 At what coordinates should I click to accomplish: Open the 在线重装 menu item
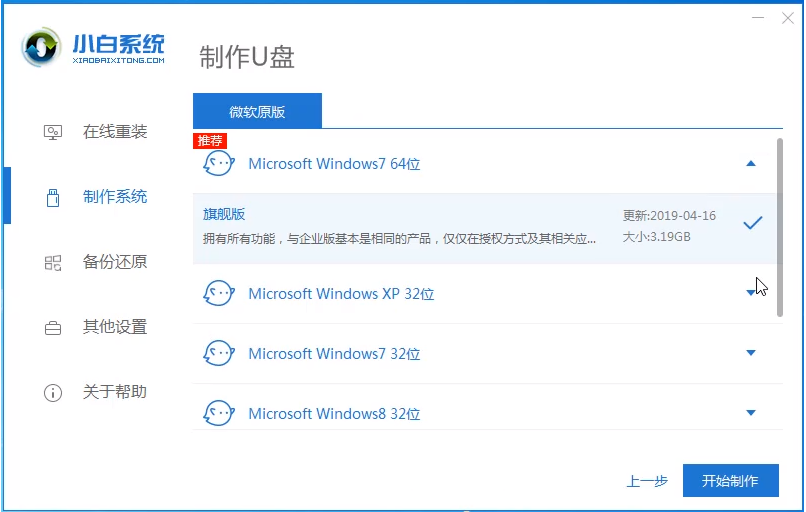click(115, 132)
